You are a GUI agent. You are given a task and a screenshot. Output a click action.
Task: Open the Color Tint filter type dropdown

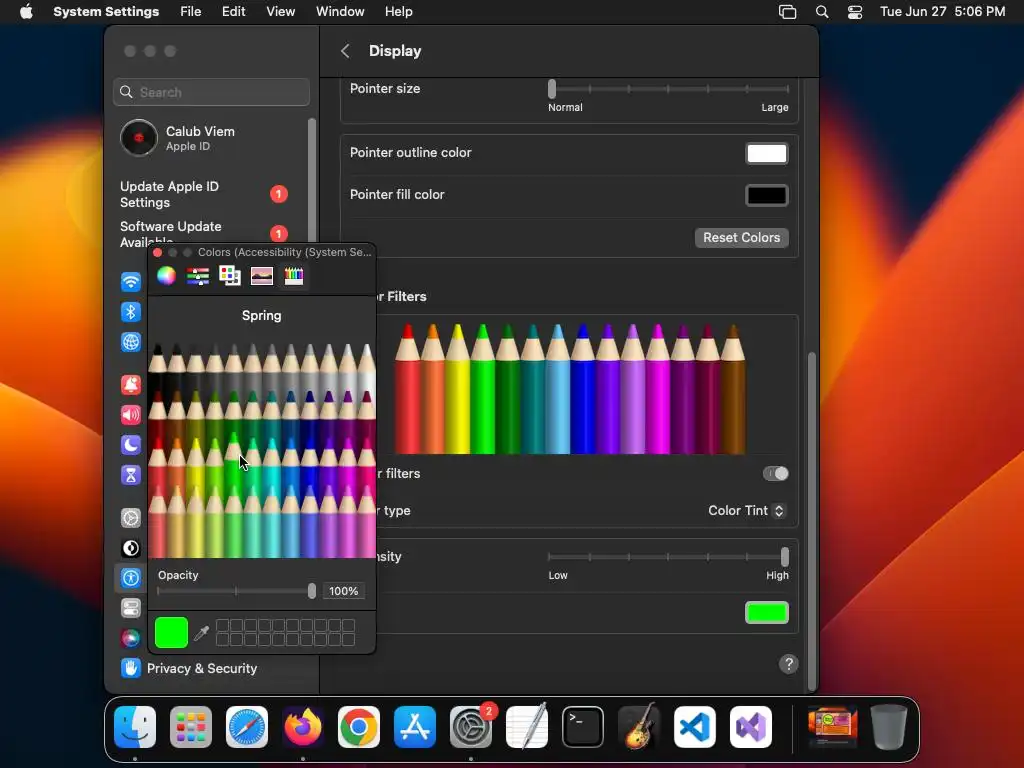click(x=746, y=511)
